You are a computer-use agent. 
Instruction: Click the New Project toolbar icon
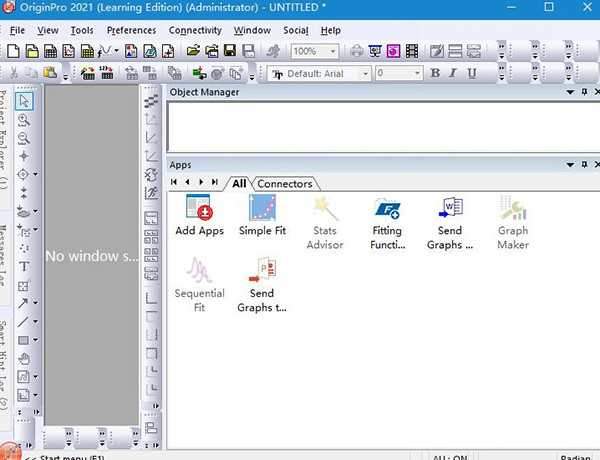click(x=16, y=51)
